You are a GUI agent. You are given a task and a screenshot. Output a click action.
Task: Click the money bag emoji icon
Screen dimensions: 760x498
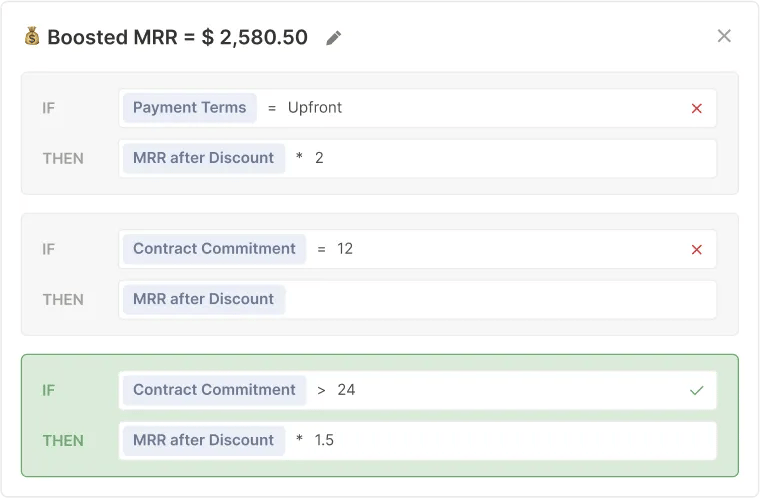(32, 36)
